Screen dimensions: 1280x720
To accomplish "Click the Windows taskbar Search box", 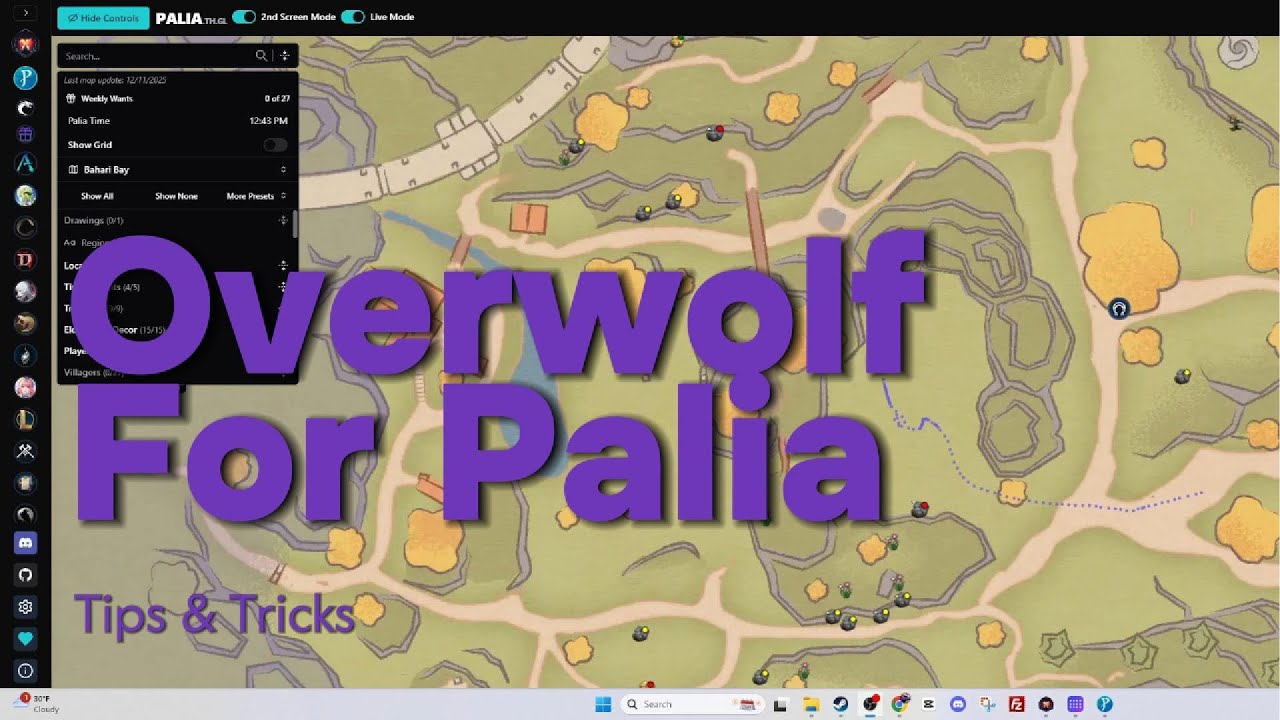I will tap(691, 704).
